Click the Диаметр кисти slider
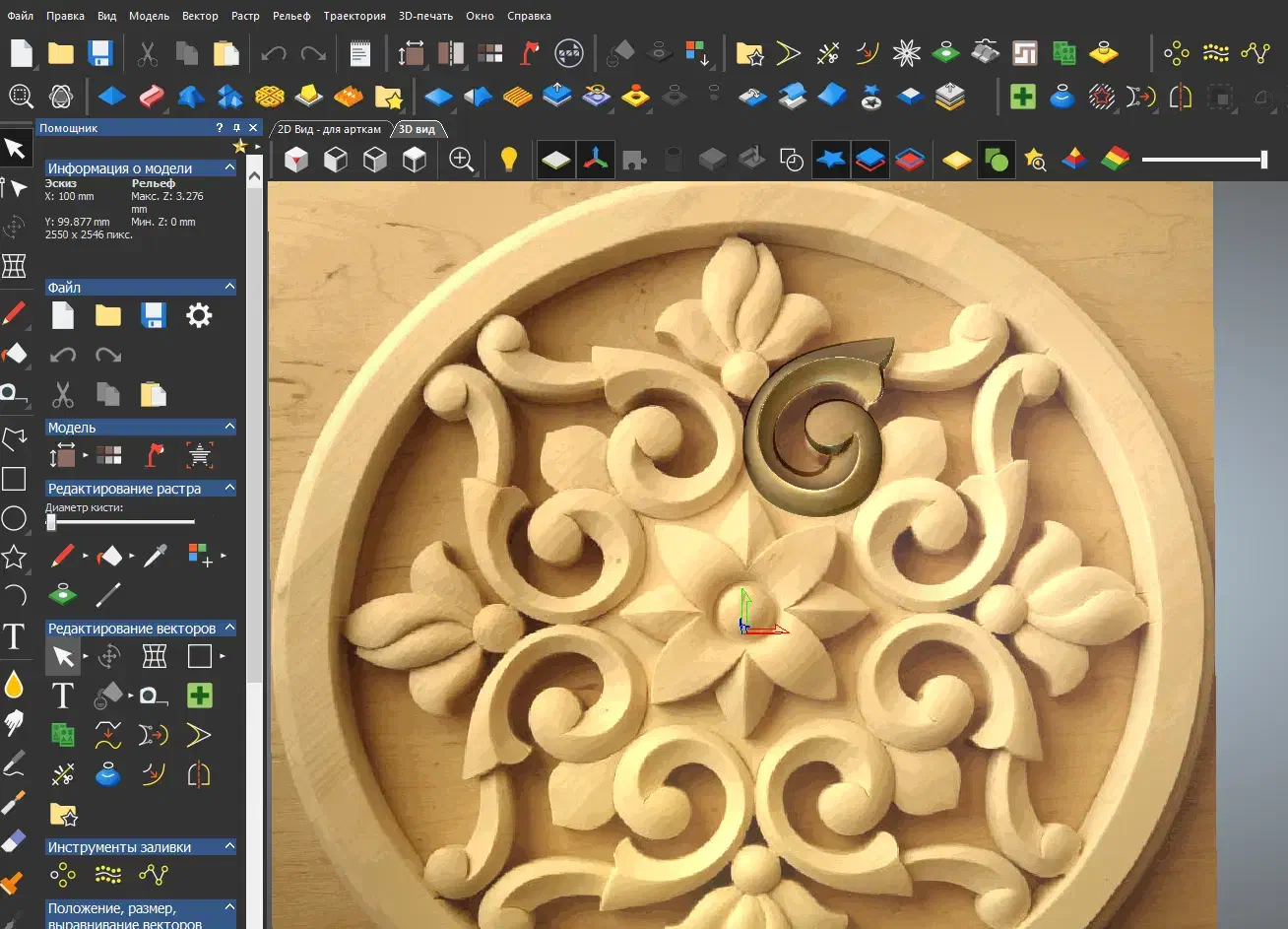This screenshot has height=929, width=1288. [x=120, y=522]
